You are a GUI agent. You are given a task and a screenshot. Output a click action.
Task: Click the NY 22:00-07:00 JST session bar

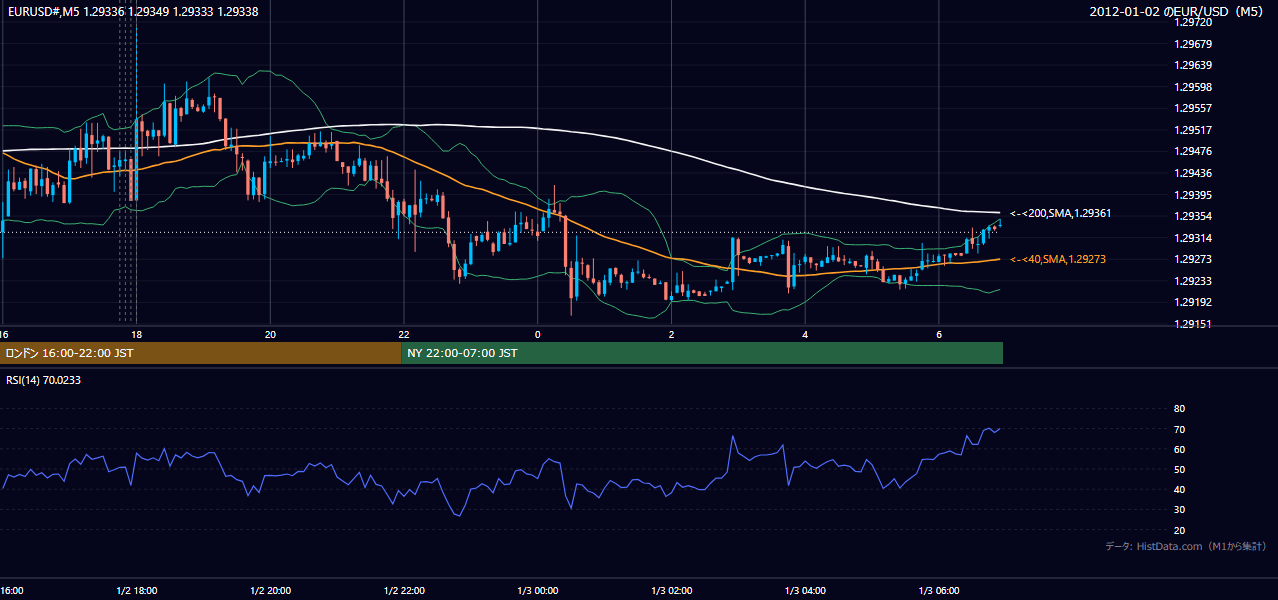point(702,353)
